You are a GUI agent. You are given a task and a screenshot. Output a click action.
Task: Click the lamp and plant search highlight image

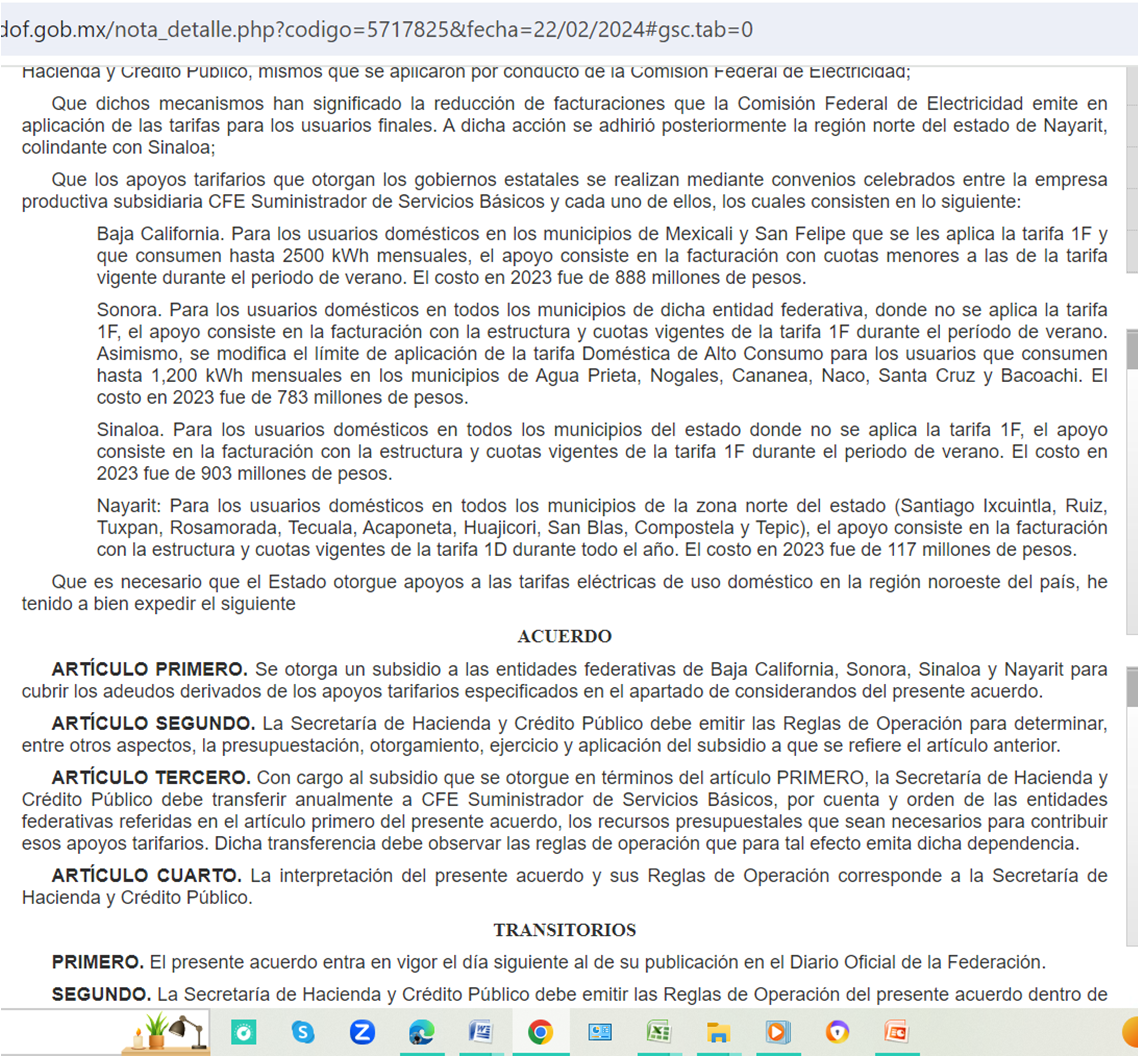[x=168, y=1032]
